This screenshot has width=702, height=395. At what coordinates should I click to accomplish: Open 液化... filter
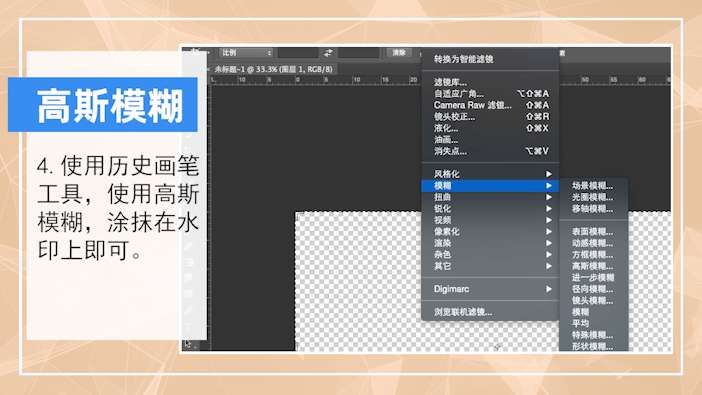[490, 128]
